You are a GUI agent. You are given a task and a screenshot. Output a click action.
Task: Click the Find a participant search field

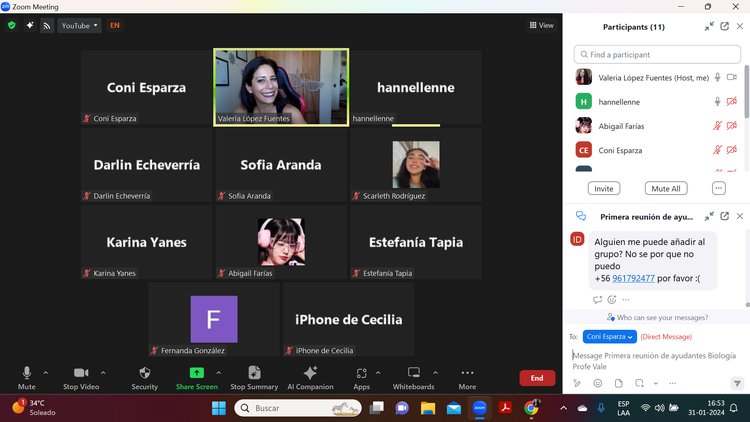coord(657,54)
